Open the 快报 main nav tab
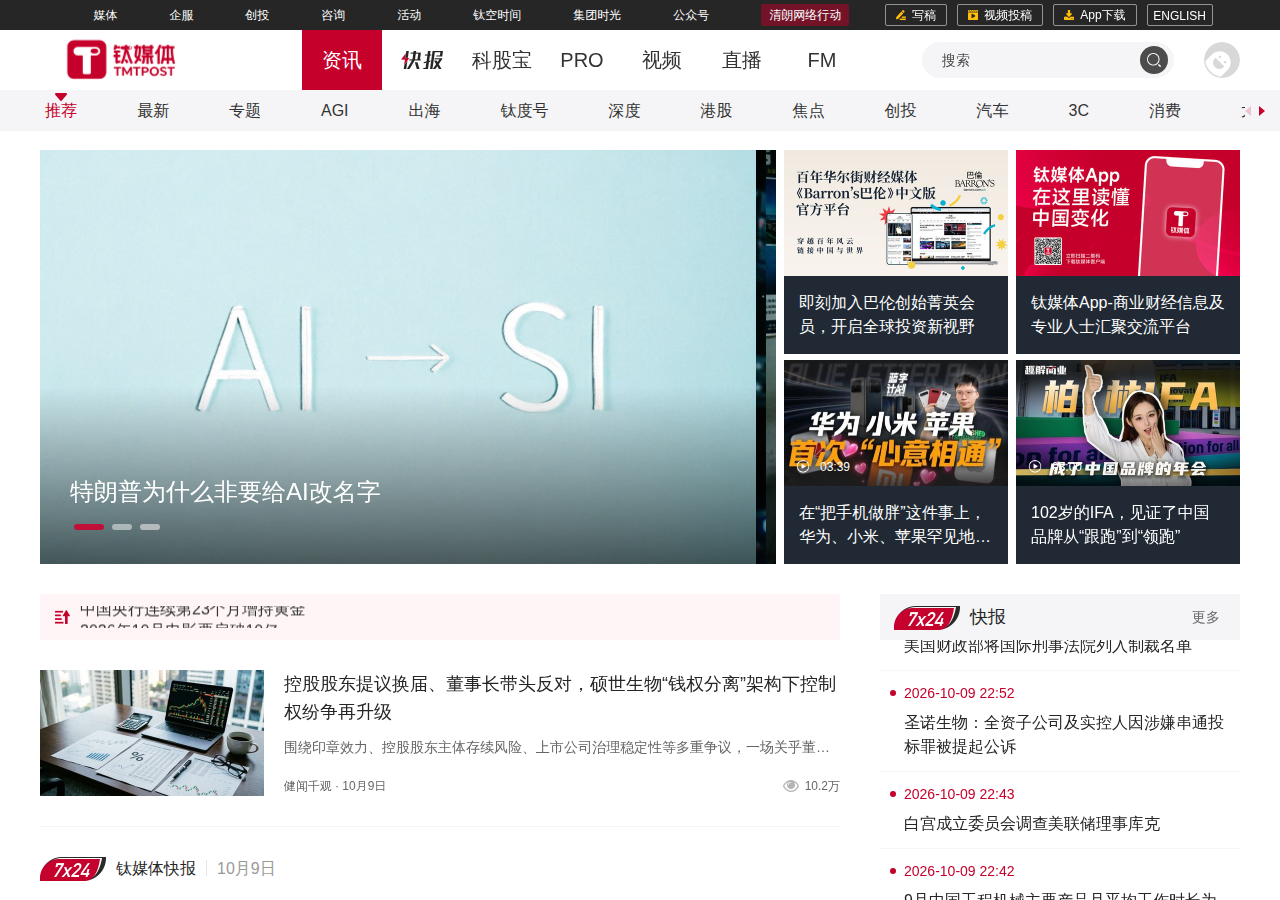 [422, 60]
